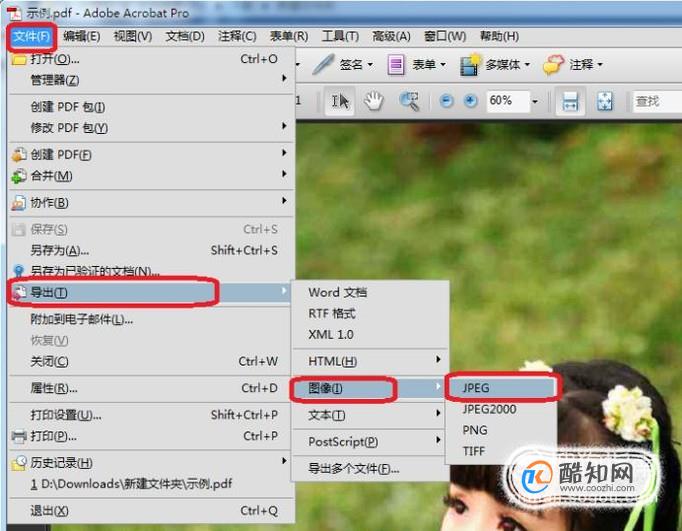This screenshot has width=682, height=531.
Task: Click the fit one full page icon
Action: tap(605, 101)
